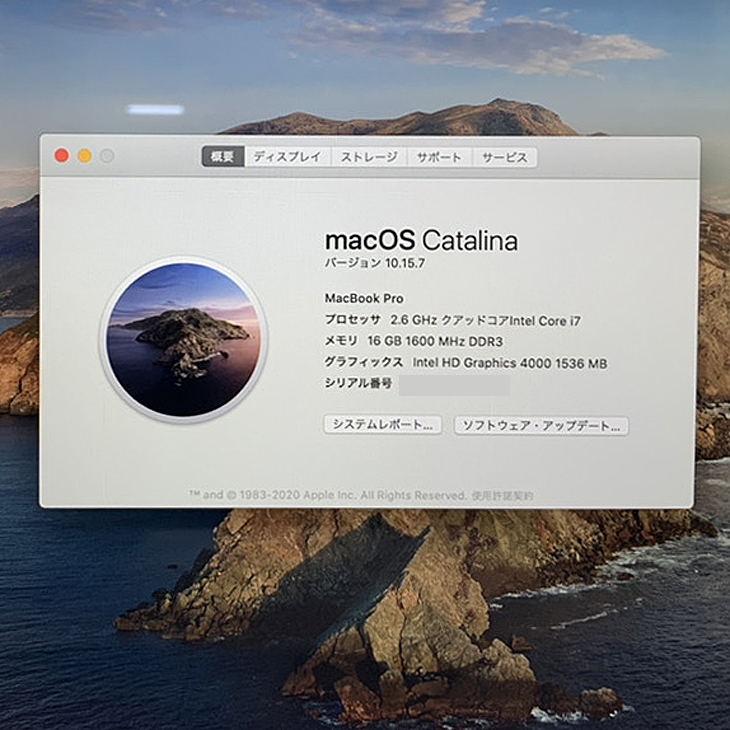Switch to the ディスプレイ tab
The width and height of the screenshot is (730, 730).
coord(287,157)
